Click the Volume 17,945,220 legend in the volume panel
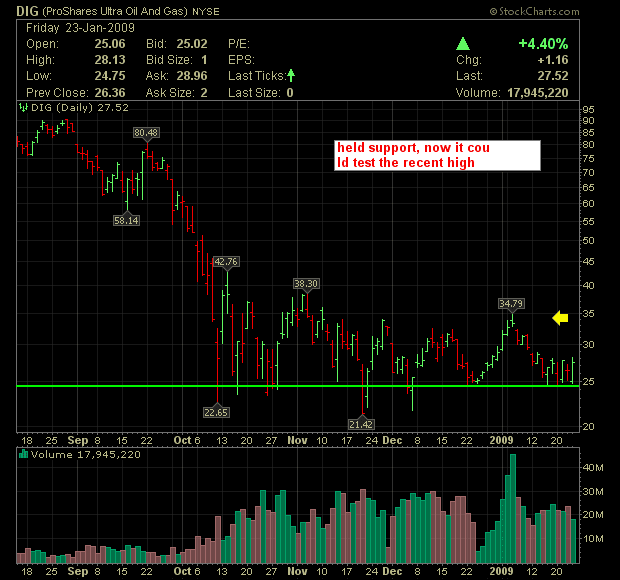 [x=86, y=454]
